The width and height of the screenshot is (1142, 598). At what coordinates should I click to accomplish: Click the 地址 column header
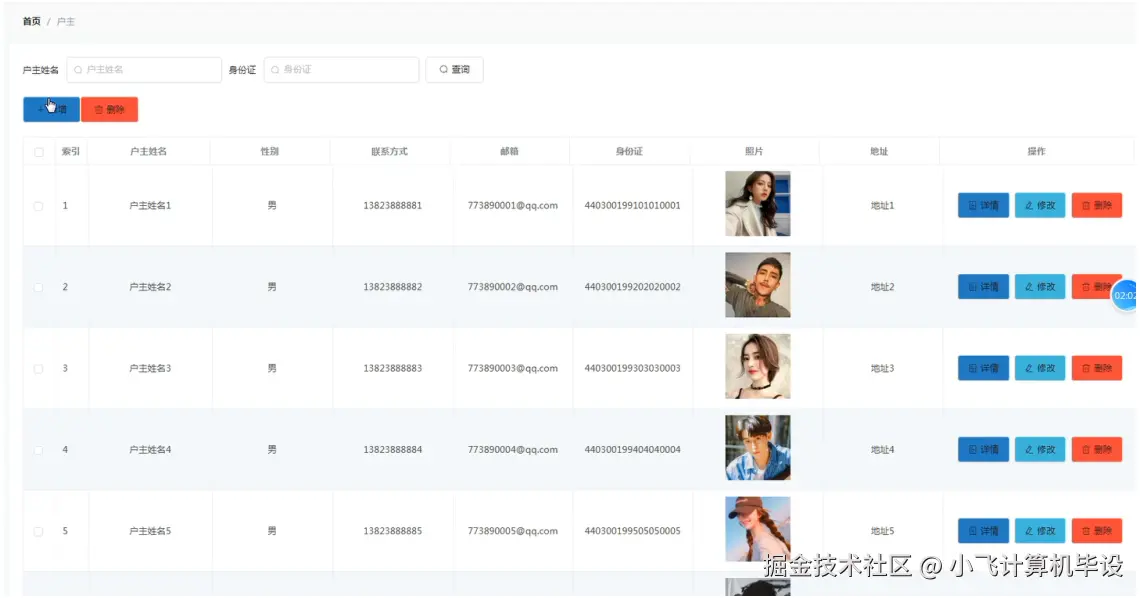click(879, 152)
